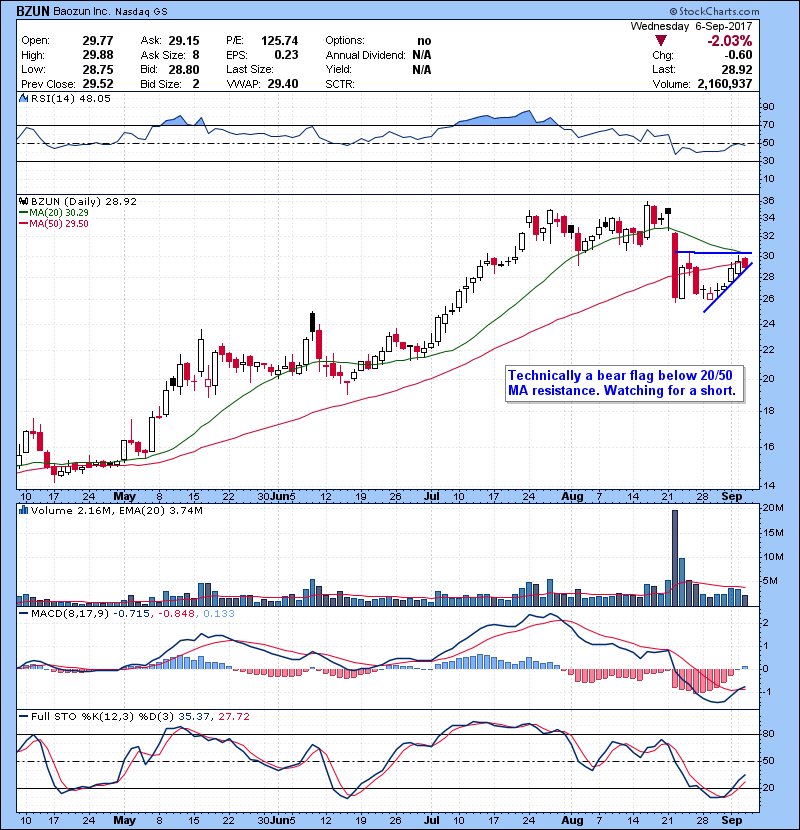Click the company name Baozun Inc.

click(x=82, y=11)
